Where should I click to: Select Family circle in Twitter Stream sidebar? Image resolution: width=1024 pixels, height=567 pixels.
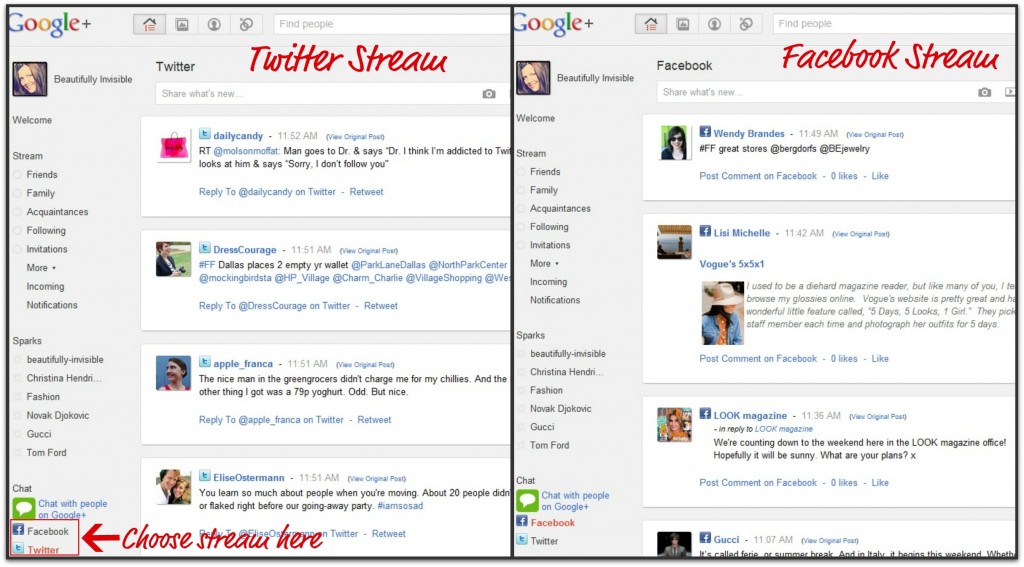click(40, 193)
